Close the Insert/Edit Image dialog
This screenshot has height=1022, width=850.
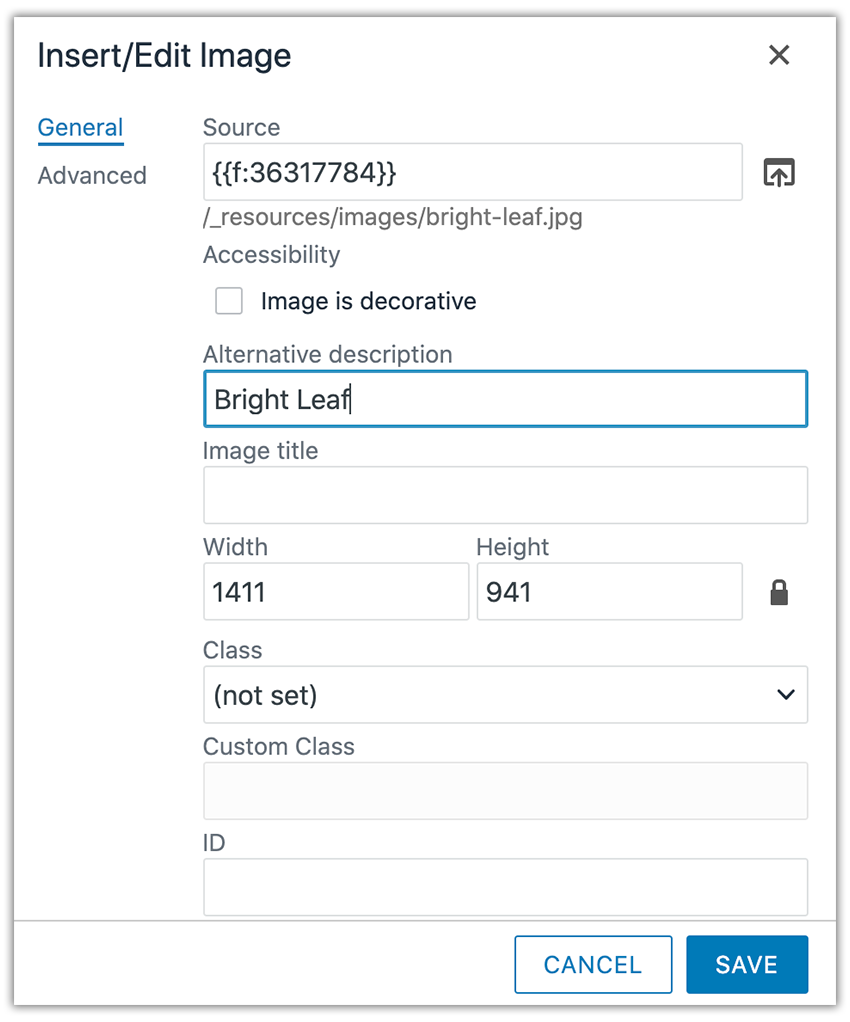(x=779, y=55)
